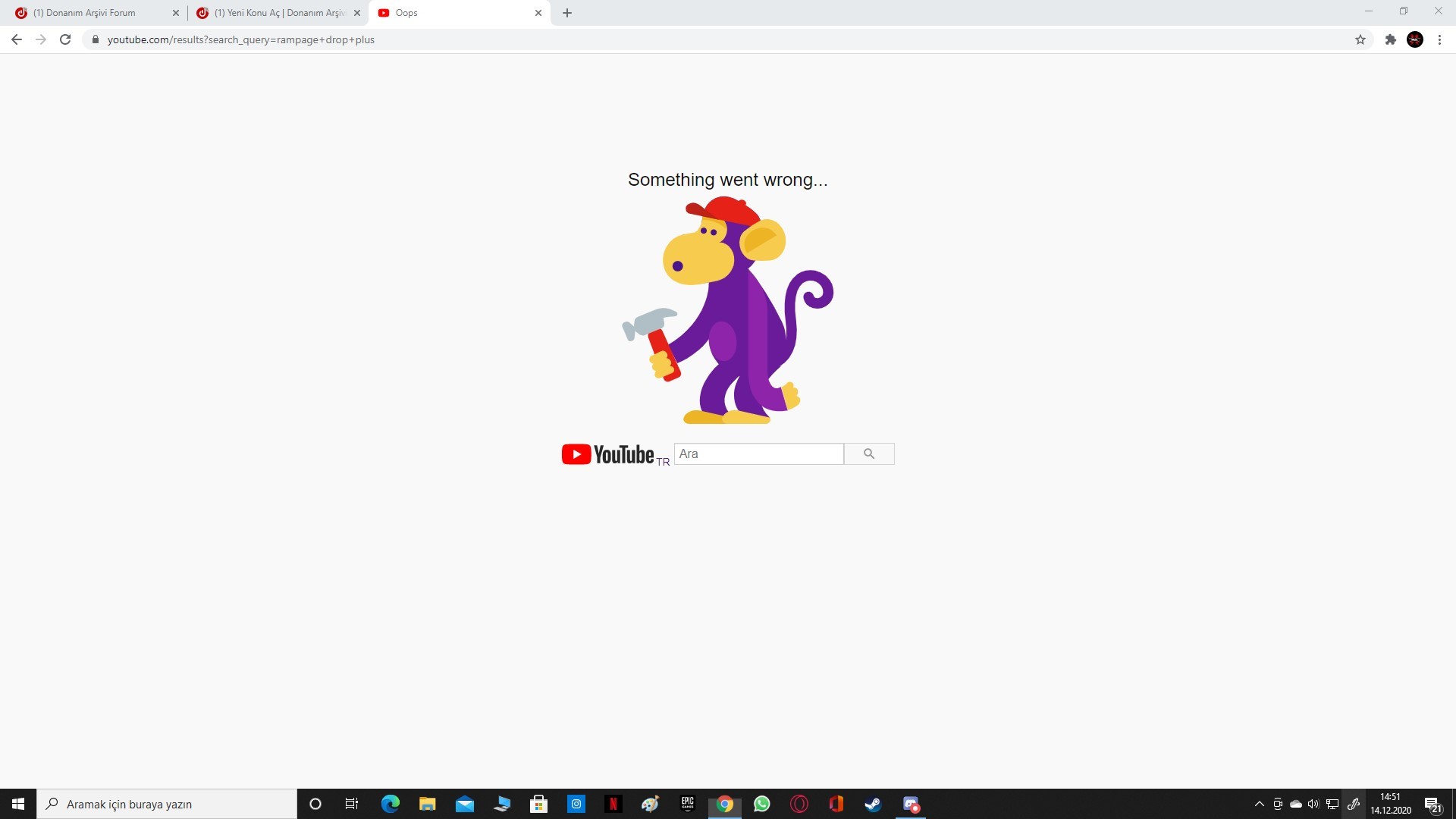Screen dimensions: 1456x819
Task: Launch Epic Games Launcher from the taskbar
Action: [687, 803]
